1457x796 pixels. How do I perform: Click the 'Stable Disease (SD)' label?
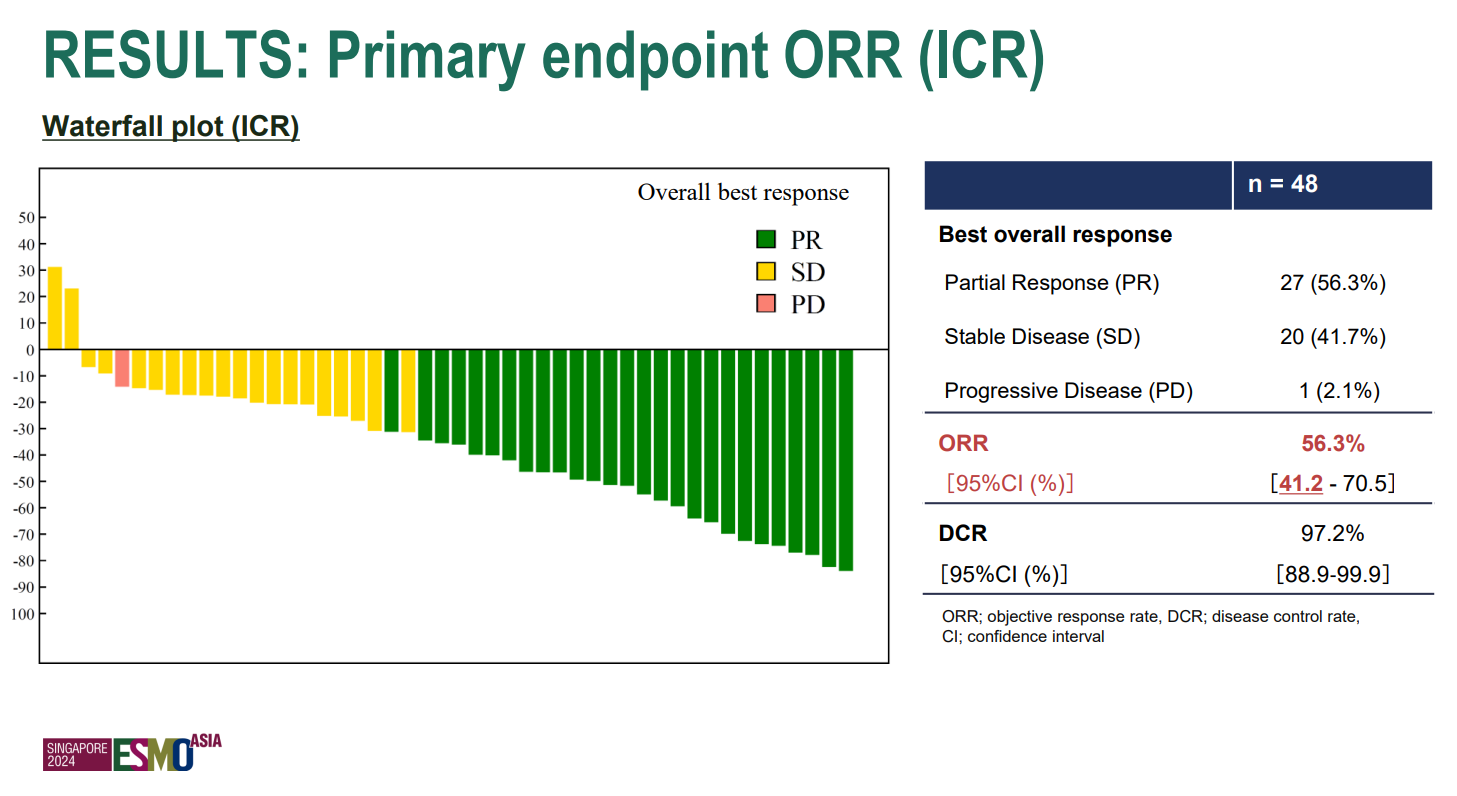[1042, 337]
